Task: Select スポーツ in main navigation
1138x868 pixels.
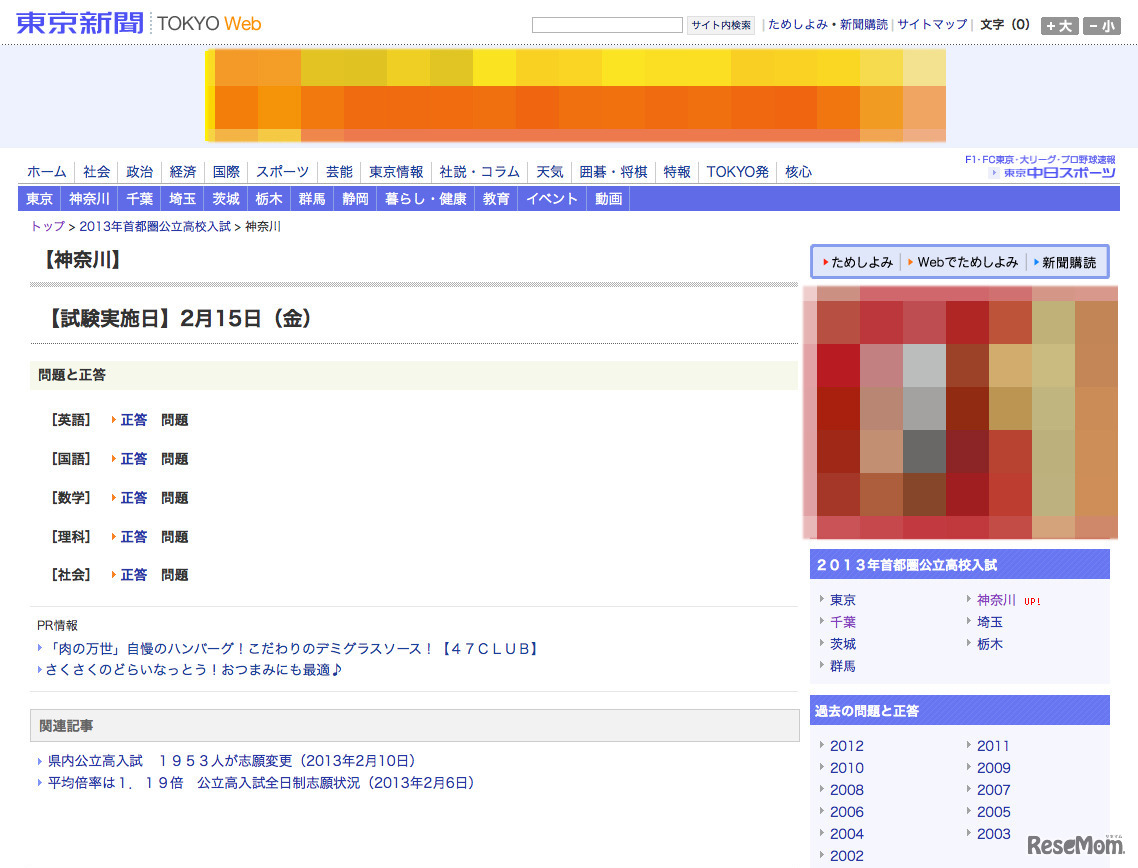Action: [282, 172]
